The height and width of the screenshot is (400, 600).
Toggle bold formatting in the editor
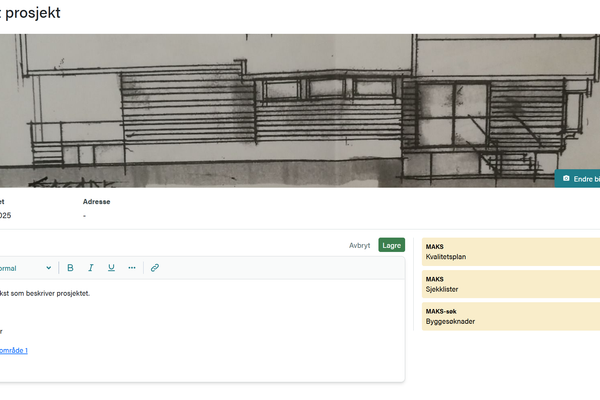point(70,268)
